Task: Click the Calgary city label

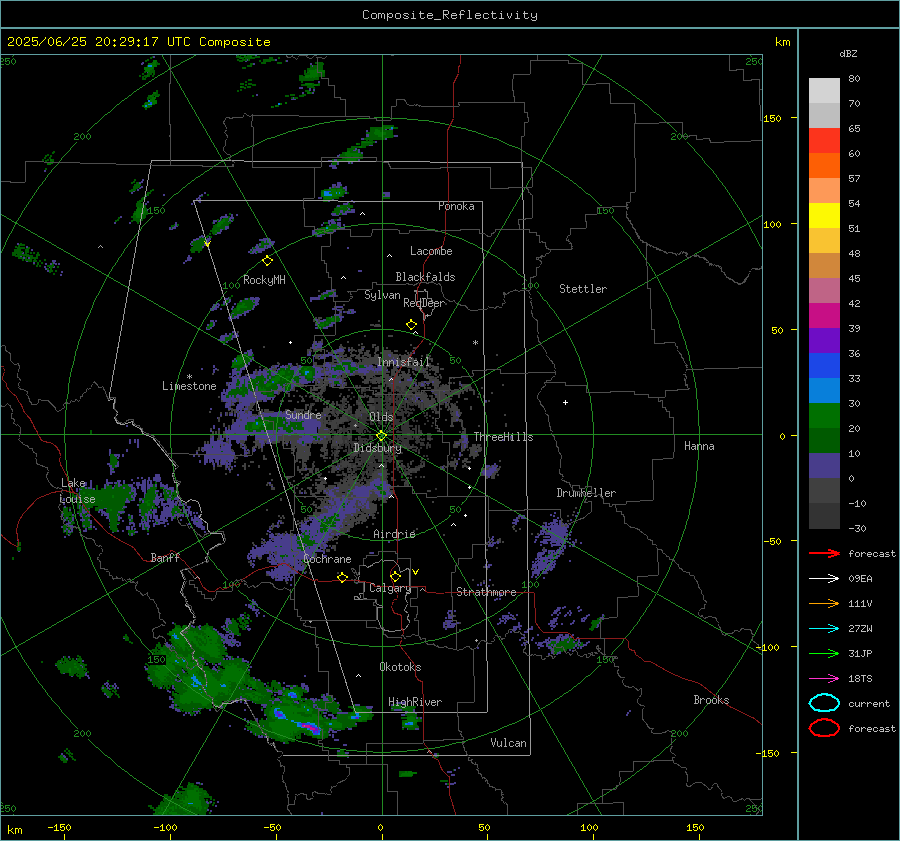Action: (390, 588)
